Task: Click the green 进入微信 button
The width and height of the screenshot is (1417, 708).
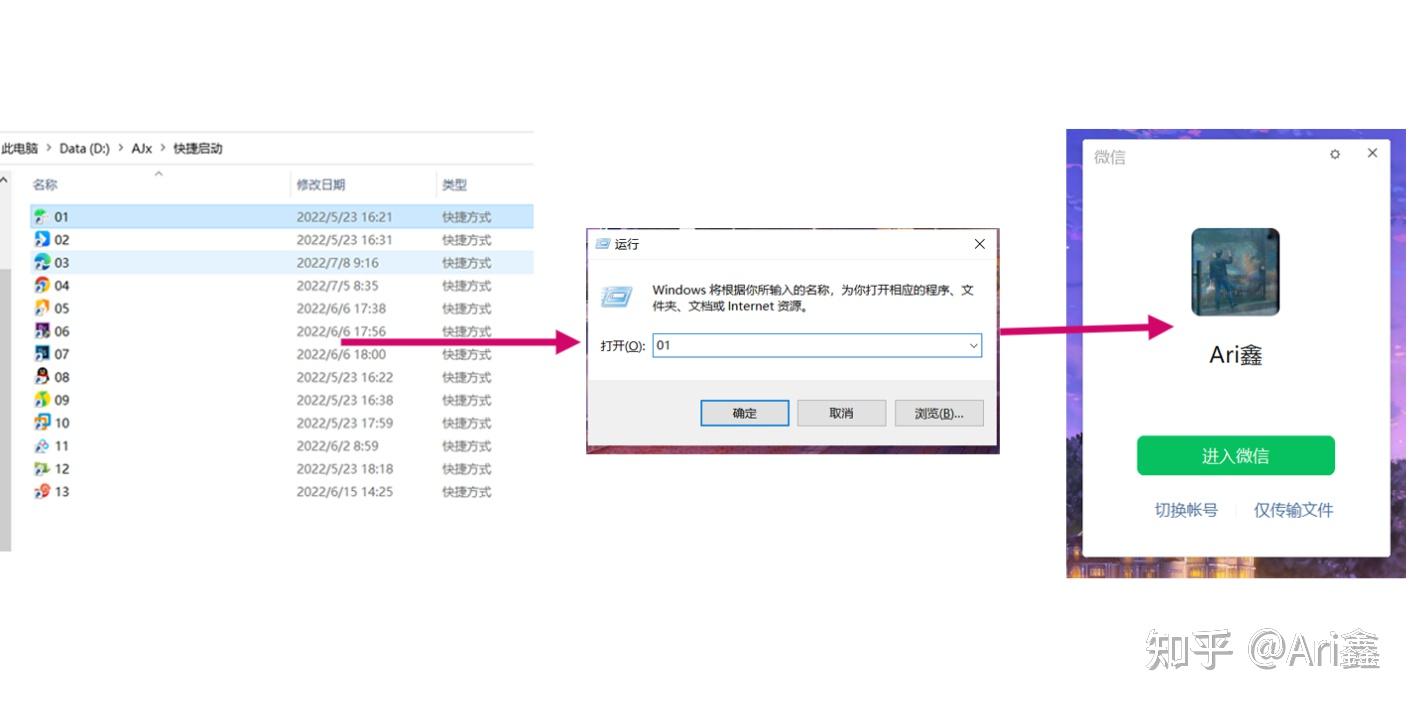Action: tap(1236, 456)
